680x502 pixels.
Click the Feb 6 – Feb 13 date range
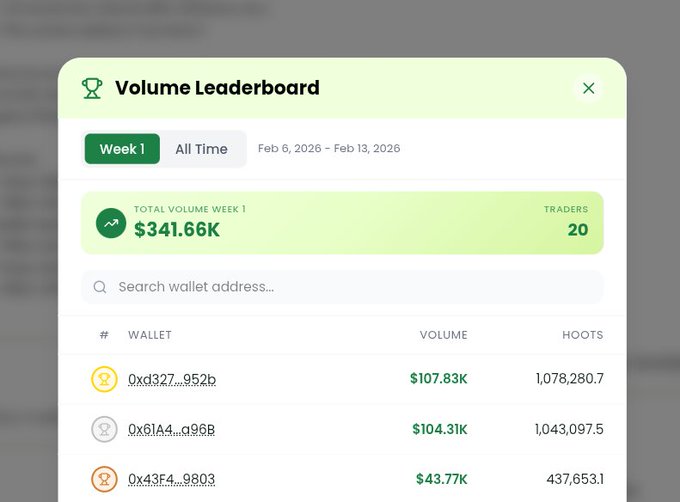point(329,149)
